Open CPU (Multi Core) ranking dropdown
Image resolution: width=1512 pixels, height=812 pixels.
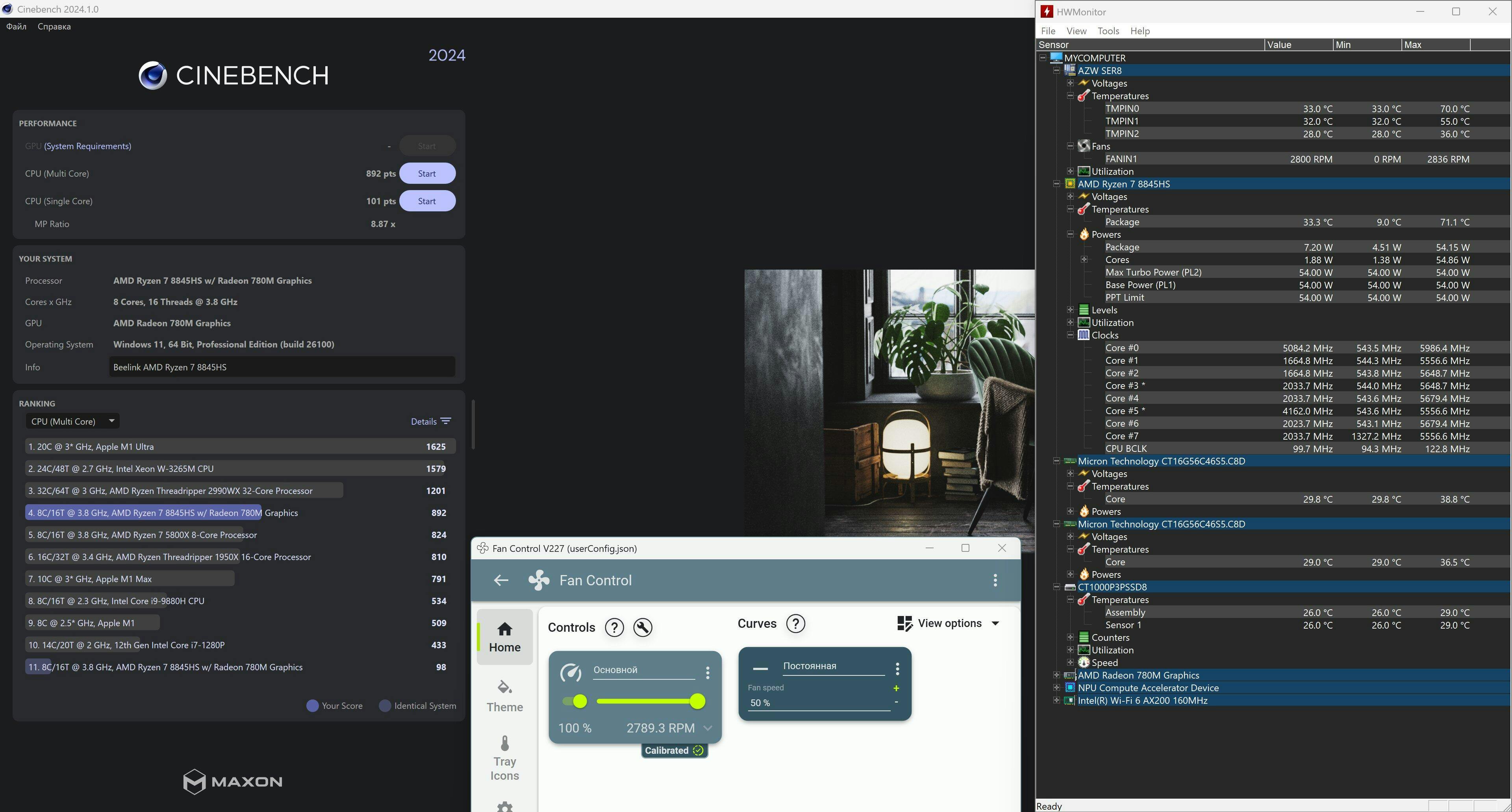[x=72, y=421]
